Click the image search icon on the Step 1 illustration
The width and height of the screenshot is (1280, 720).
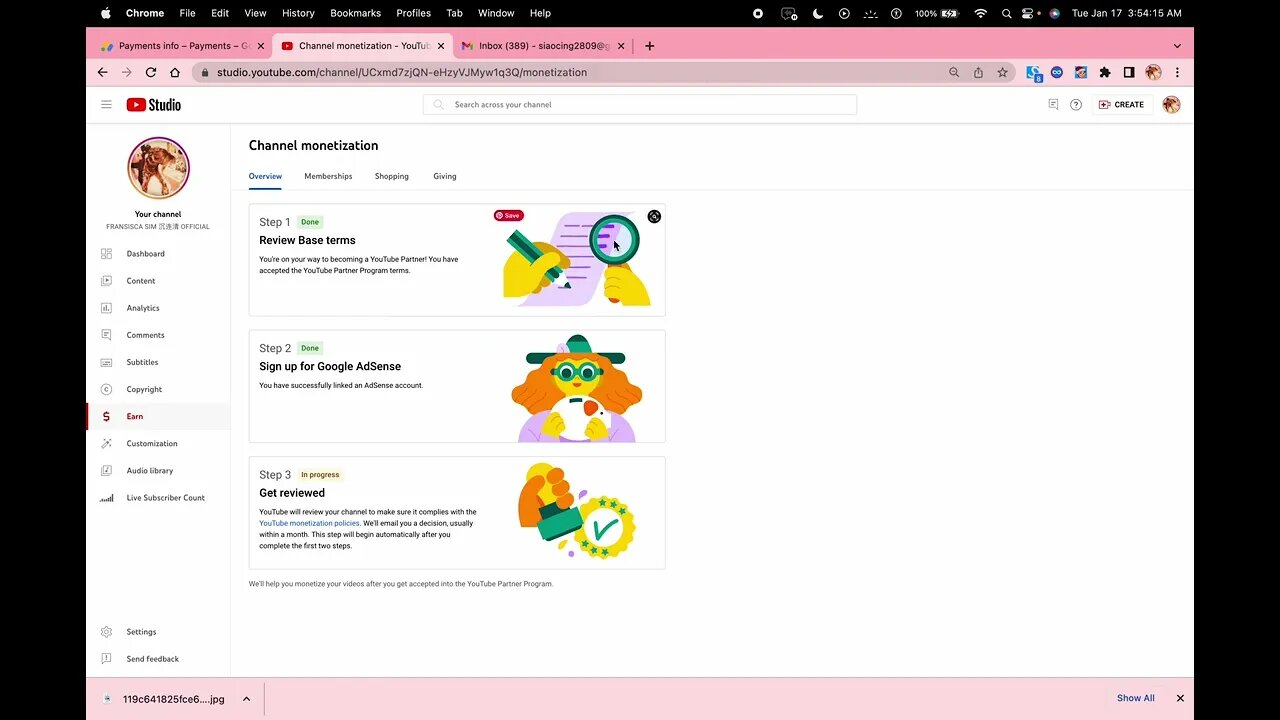click(x=654, y=216)
